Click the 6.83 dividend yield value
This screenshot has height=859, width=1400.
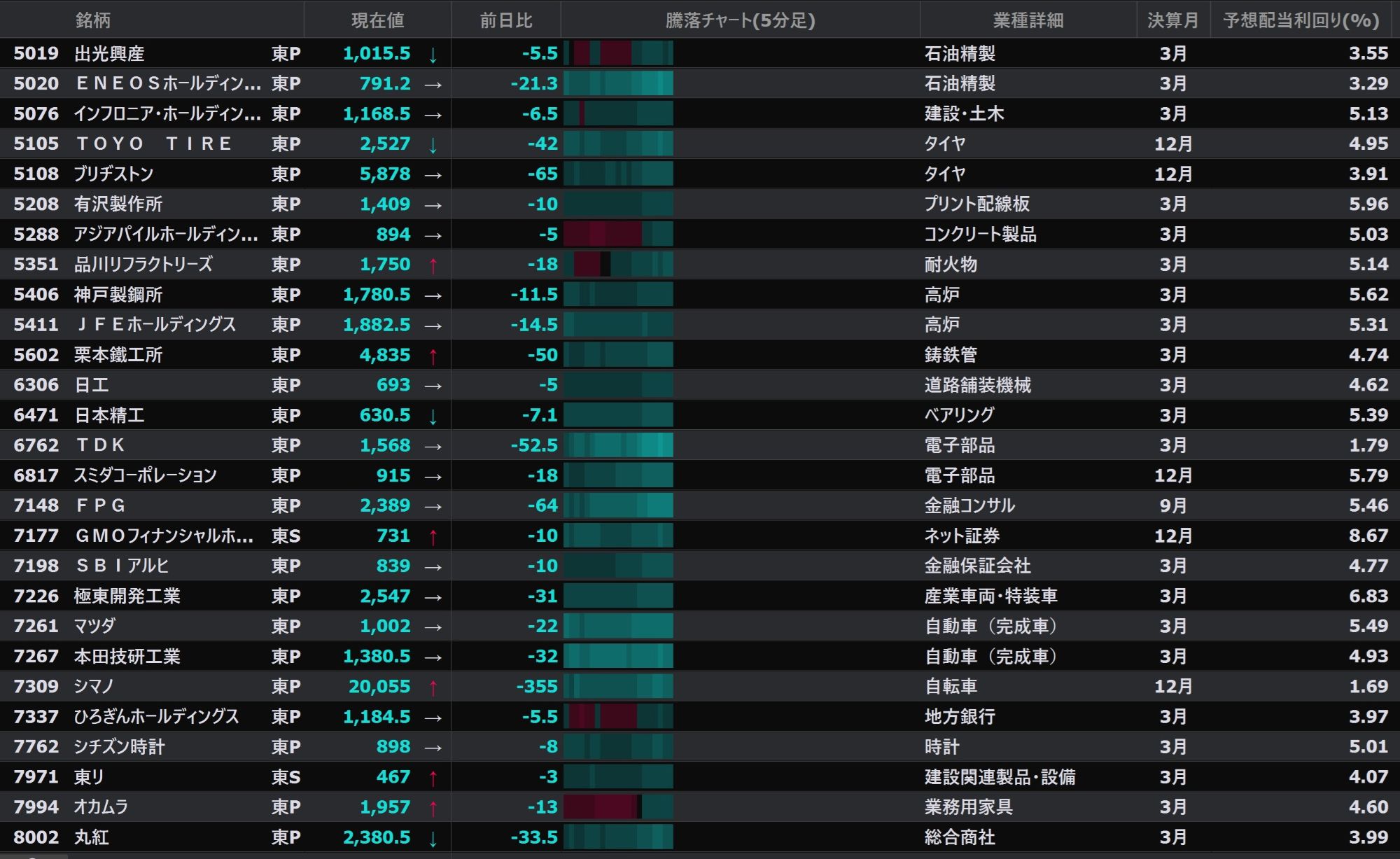pos(1368,596)
